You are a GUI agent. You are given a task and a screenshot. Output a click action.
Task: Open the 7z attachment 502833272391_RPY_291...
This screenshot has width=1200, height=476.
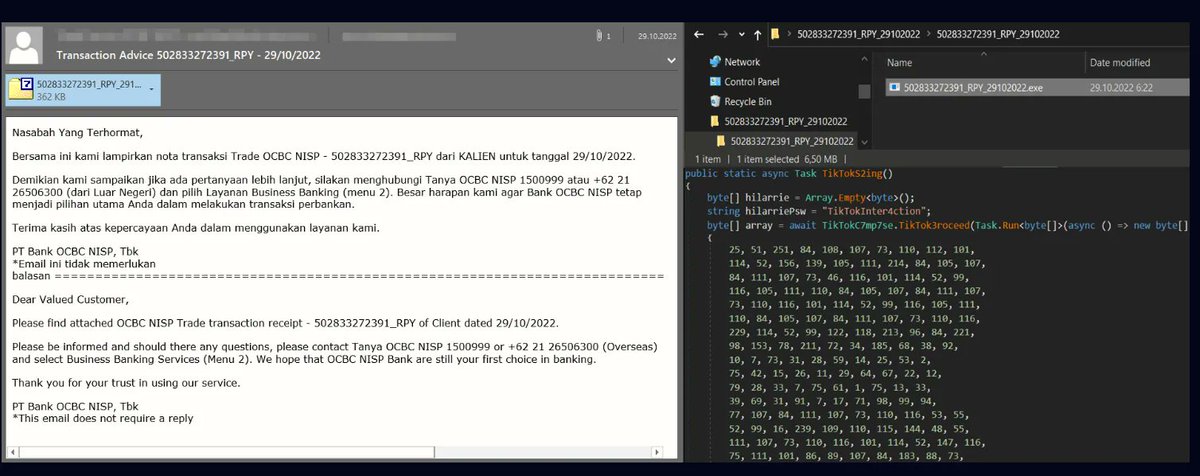pos(82,90)
